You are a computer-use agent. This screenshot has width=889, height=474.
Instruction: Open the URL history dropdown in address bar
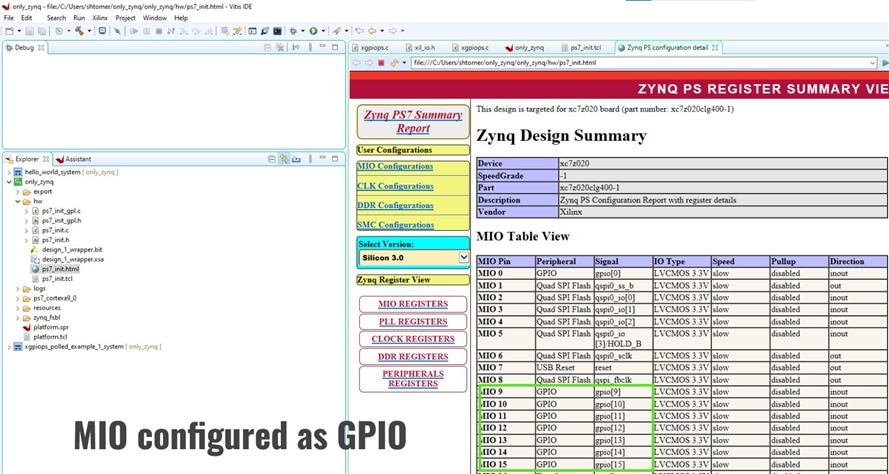pyautogui.click(x=873, y=63)
